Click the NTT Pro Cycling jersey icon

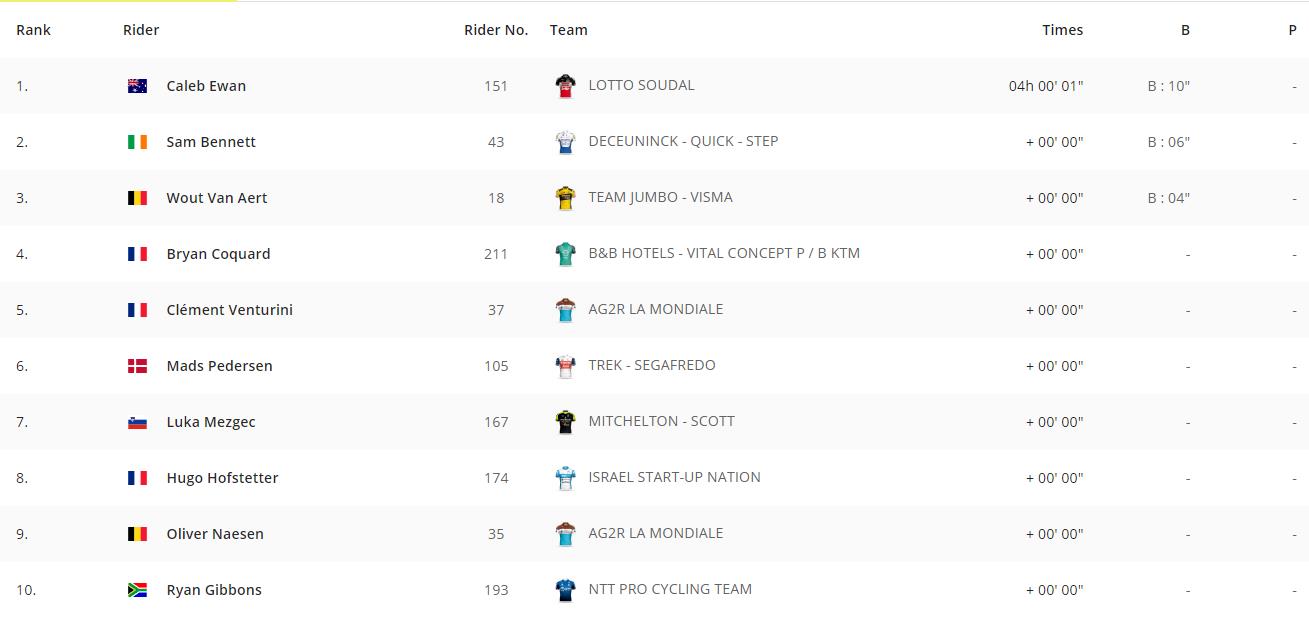[x=565, y=590]
